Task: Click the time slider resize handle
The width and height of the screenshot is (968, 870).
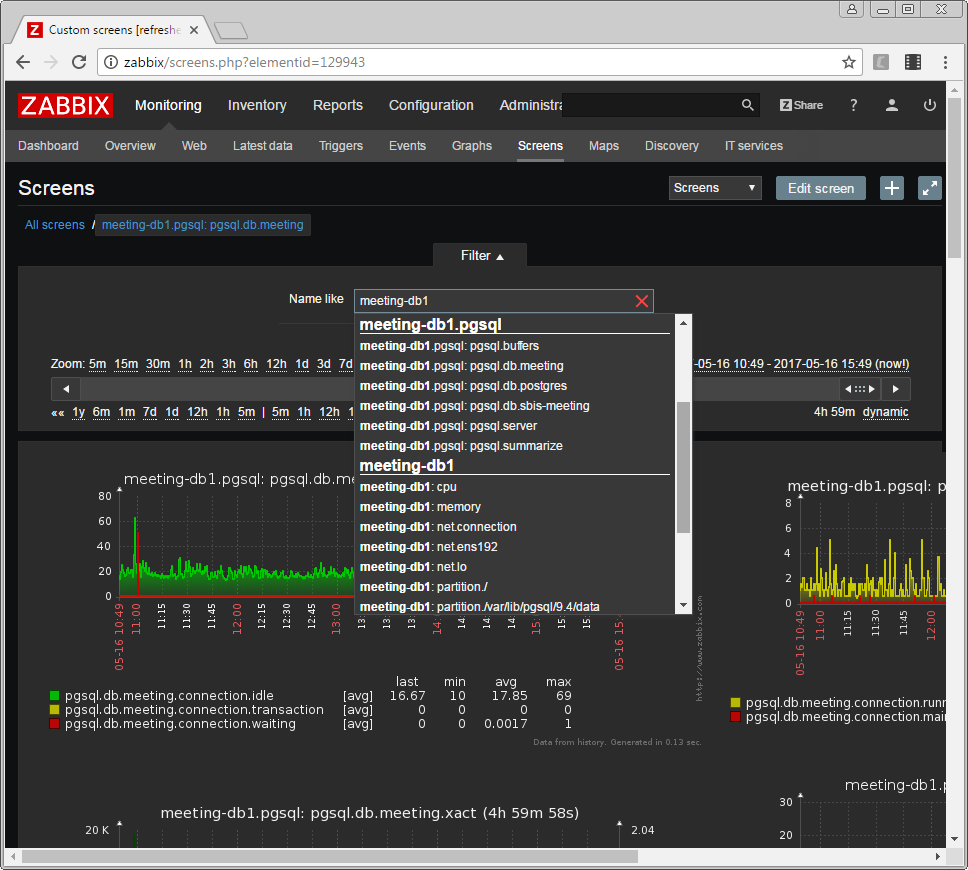Action: click(x=859, y=389)
